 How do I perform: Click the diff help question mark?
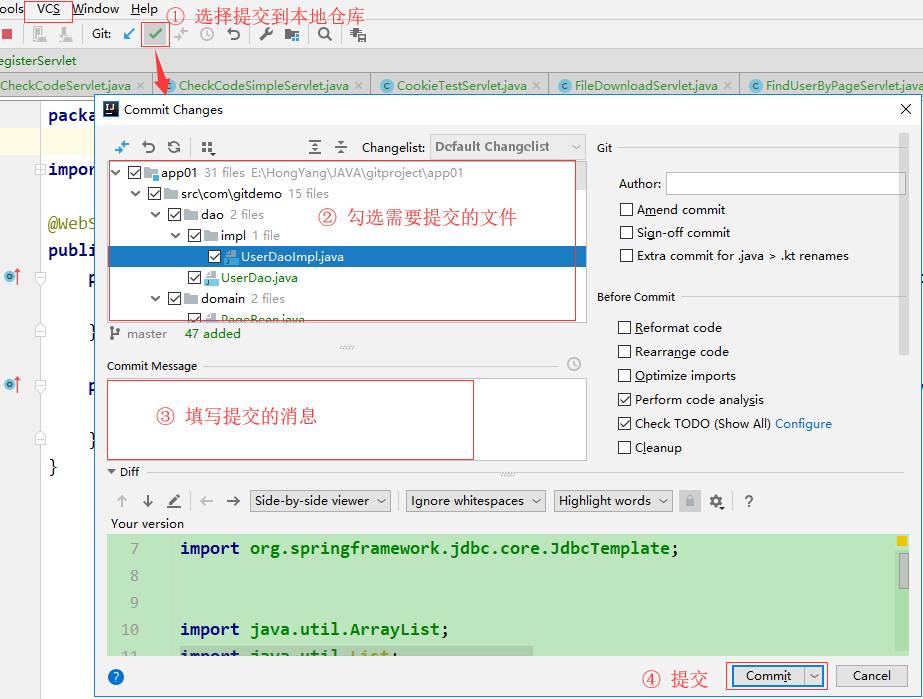click(x=749, y=501)
